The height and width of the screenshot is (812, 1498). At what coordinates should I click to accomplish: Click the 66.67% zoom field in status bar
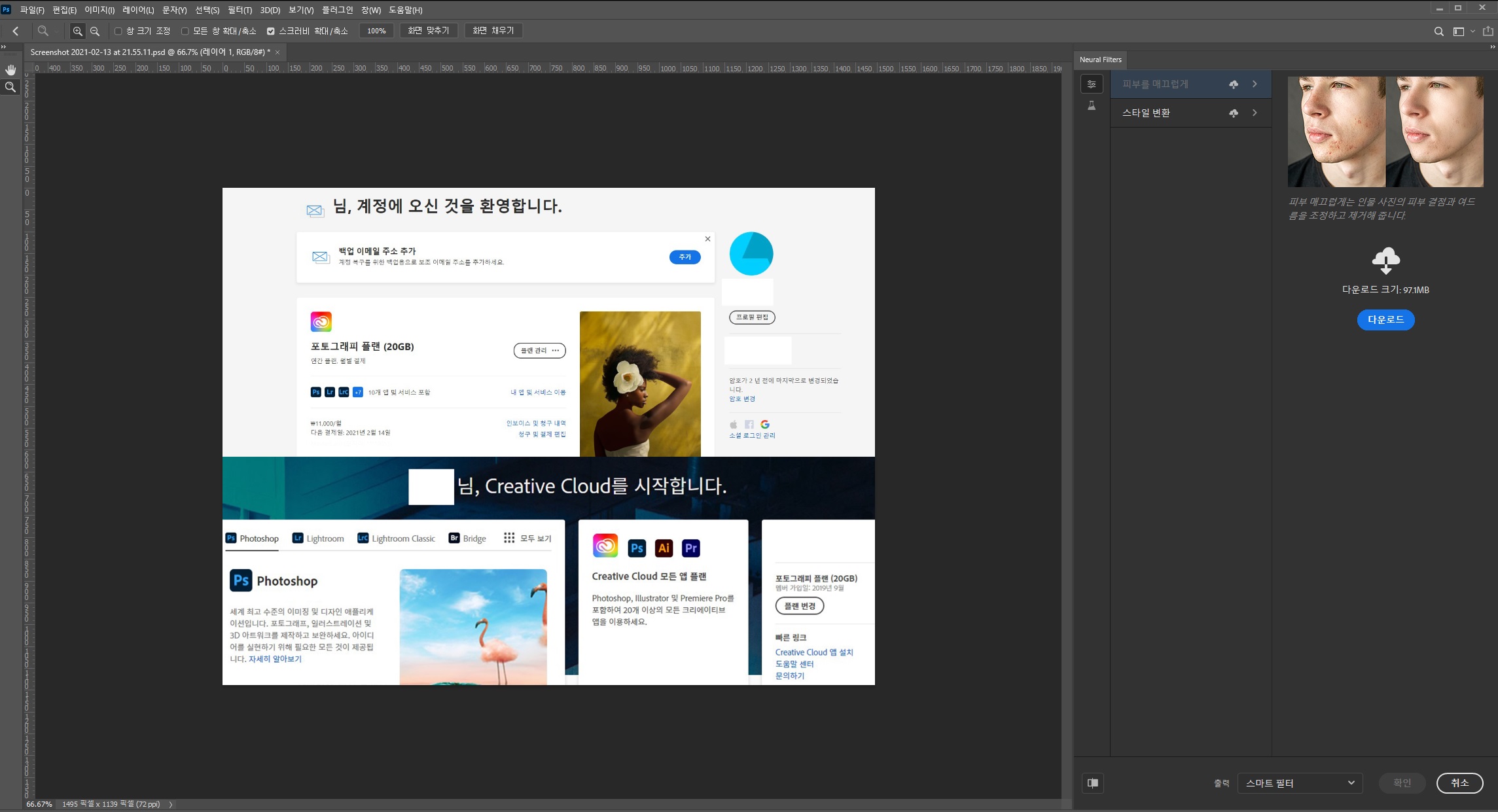coord(39,804)
